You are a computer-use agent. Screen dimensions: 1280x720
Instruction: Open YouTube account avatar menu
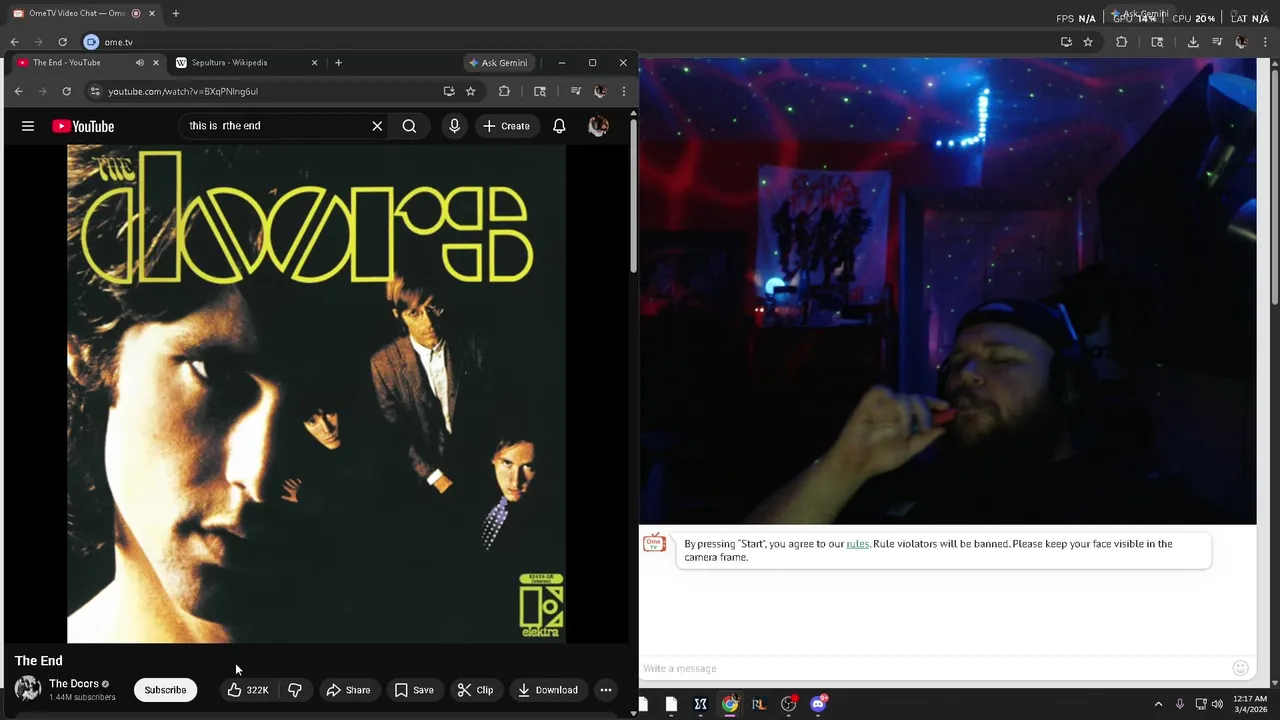(598, 126)
